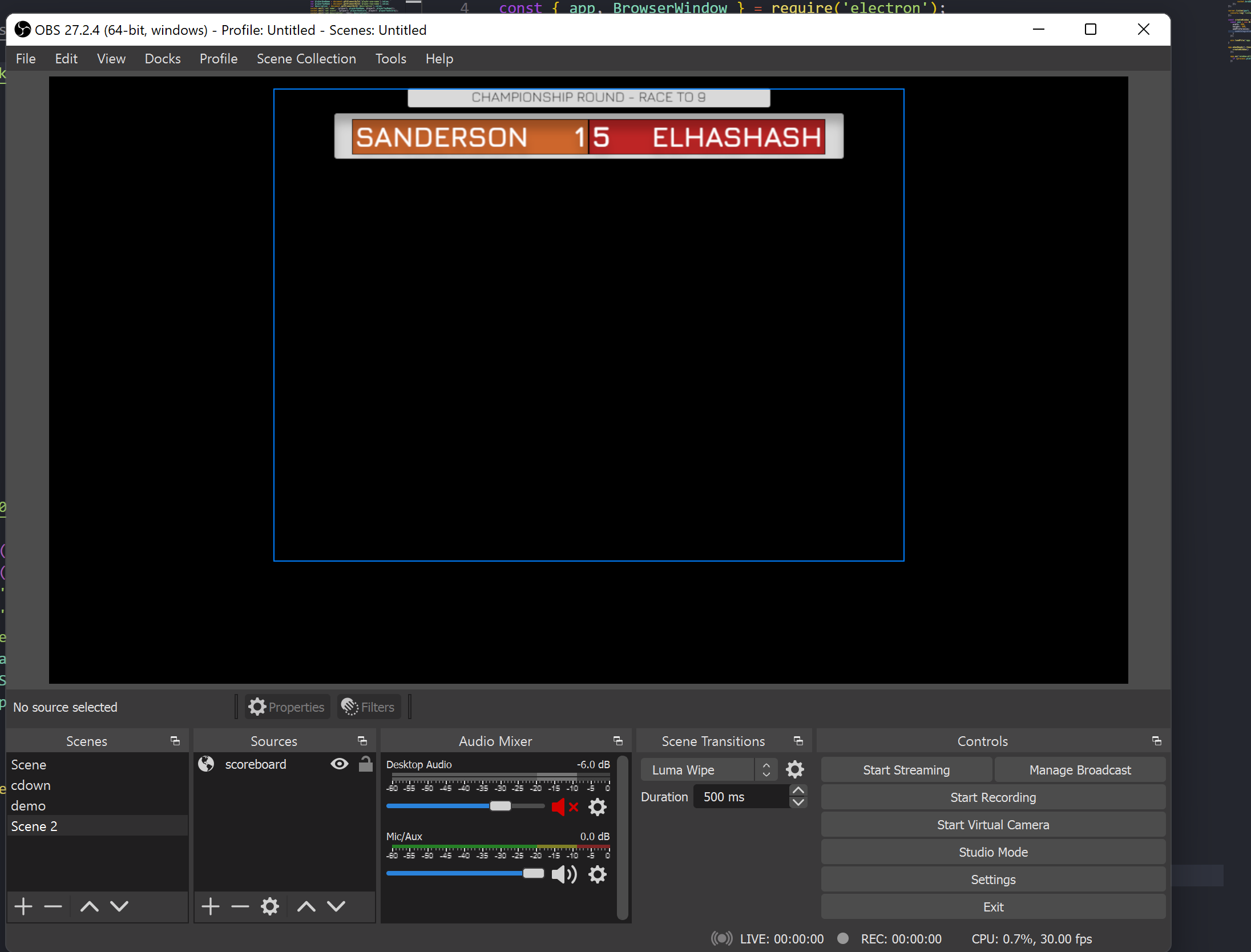Move scene up with arrow icon
This screenshot has height=952, width=1251.
pos(90,906)
